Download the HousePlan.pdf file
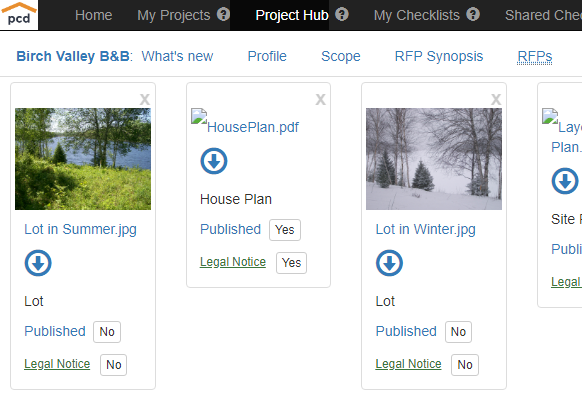 tap(214, 161)
